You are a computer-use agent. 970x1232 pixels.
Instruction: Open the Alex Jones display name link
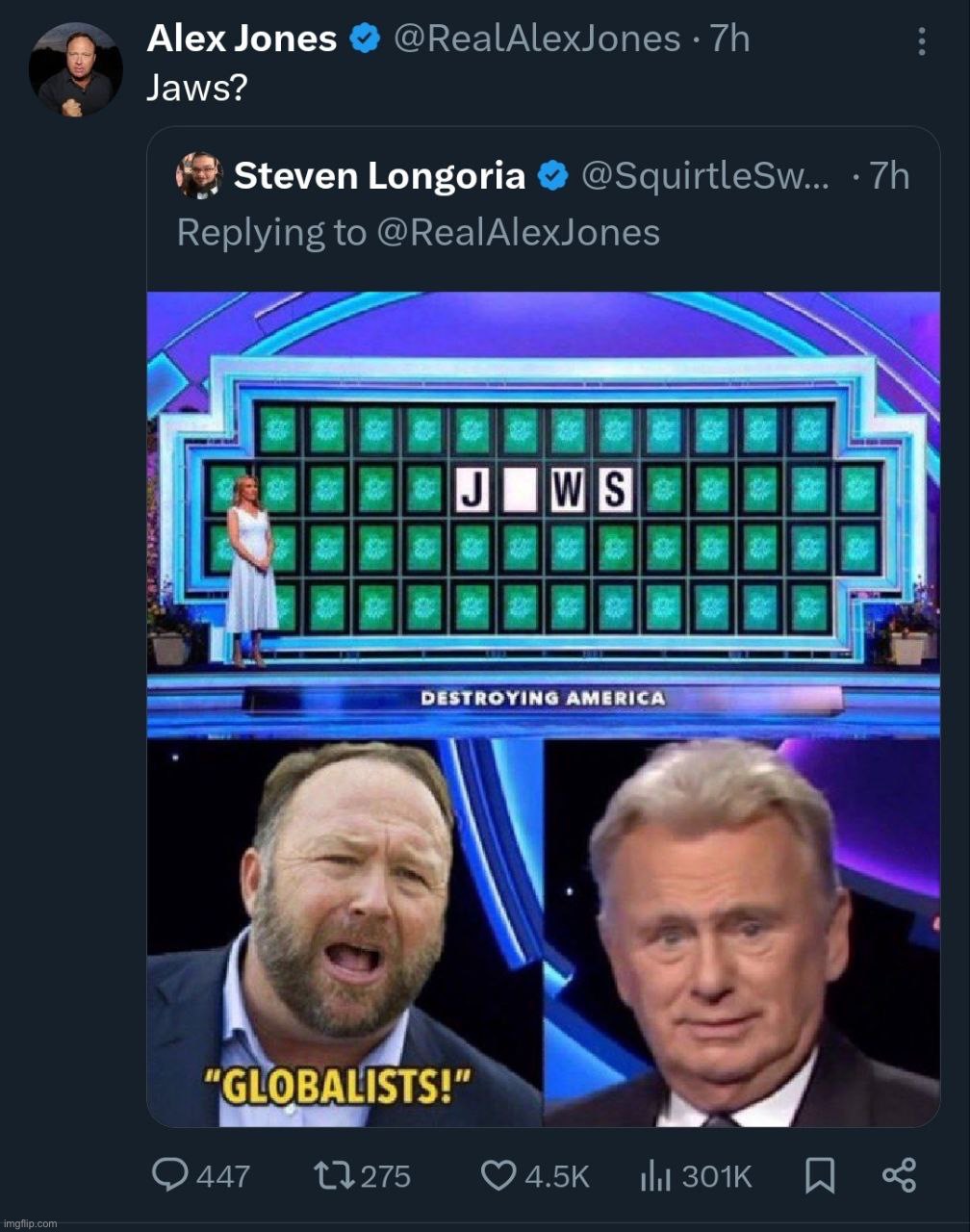click(242, 39)
